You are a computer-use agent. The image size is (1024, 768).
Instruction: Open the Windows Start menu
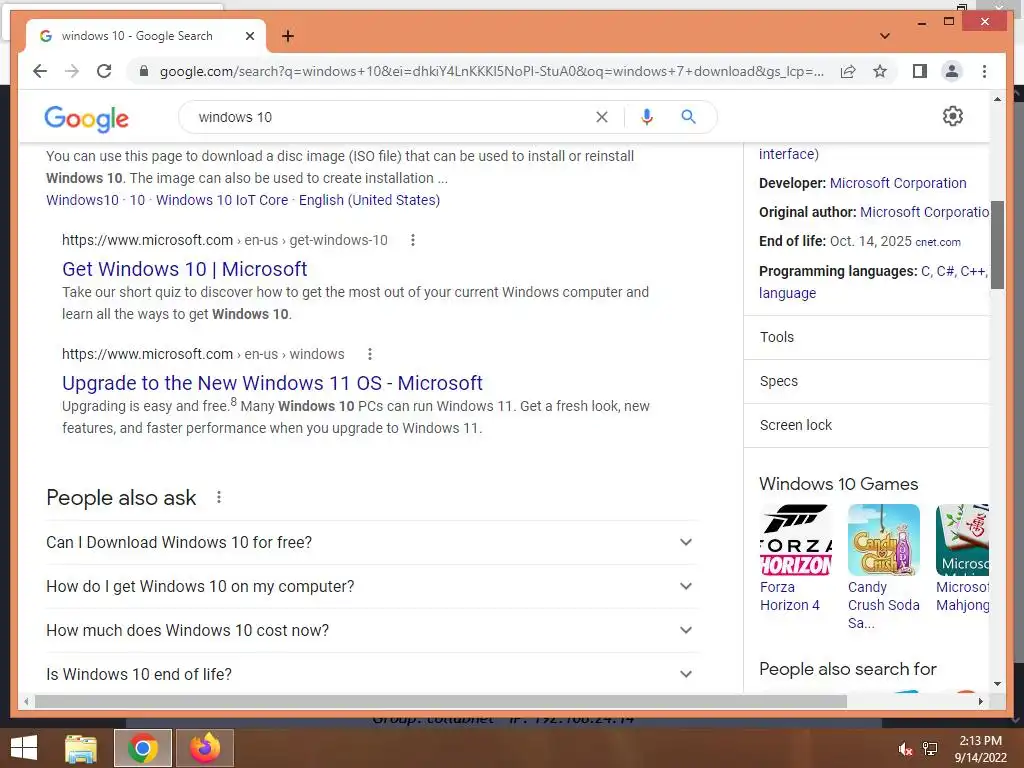point(24,748)
